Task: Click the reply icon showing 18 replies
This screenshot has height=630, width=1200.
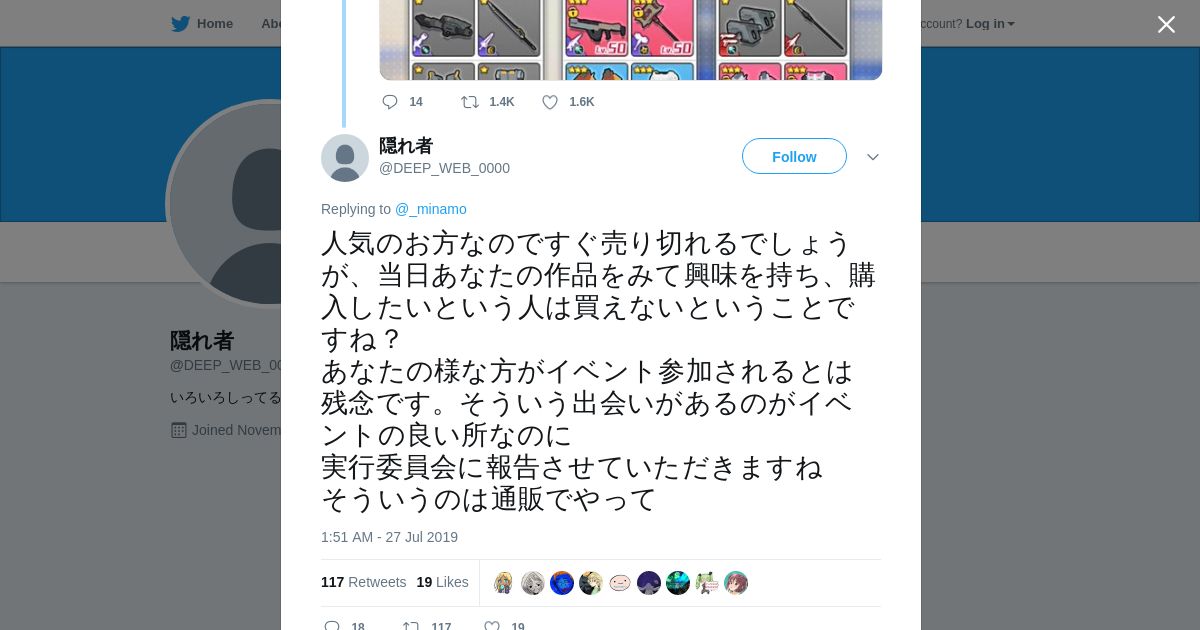Action: (332, 626)
